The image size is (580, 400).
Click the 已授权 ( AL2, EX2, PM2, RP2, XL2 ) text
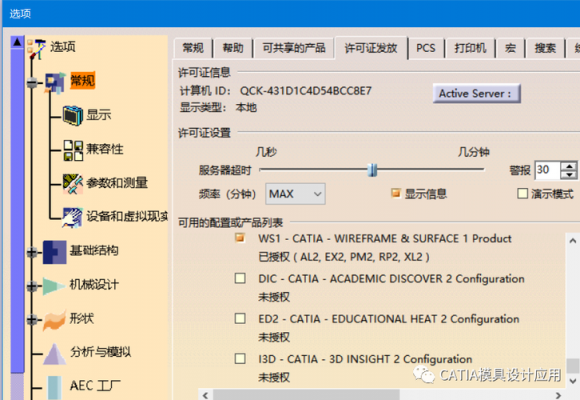coord(344,257)
